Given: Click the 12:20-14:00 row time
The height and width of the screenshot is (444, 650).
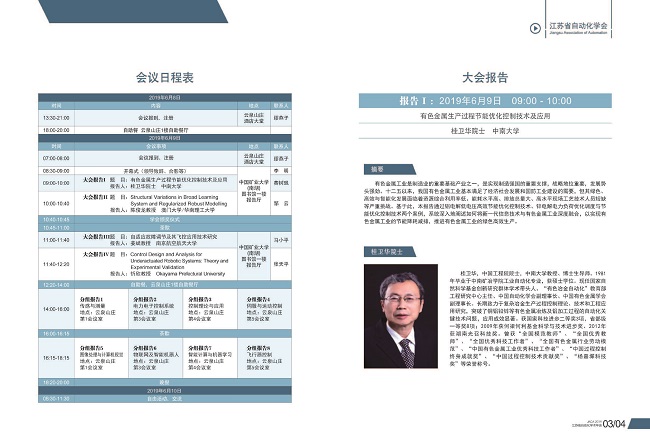Looking at the screenshot, I should 56,285.
